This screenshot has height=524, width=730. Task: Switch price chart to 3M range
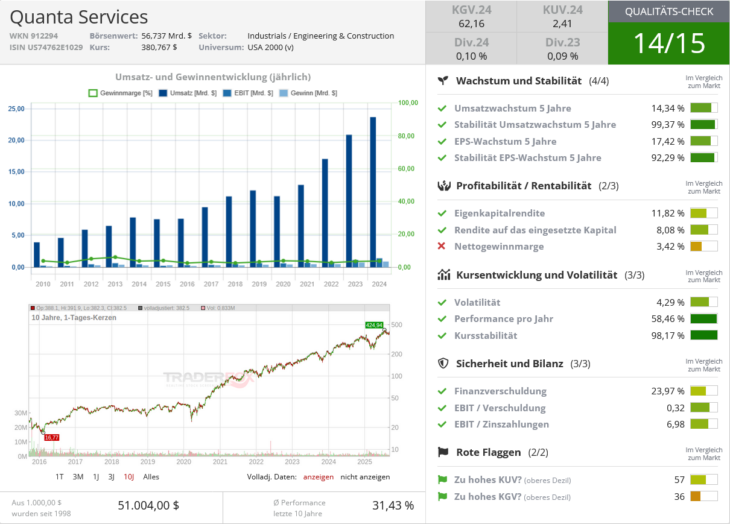tap(78, 477)
